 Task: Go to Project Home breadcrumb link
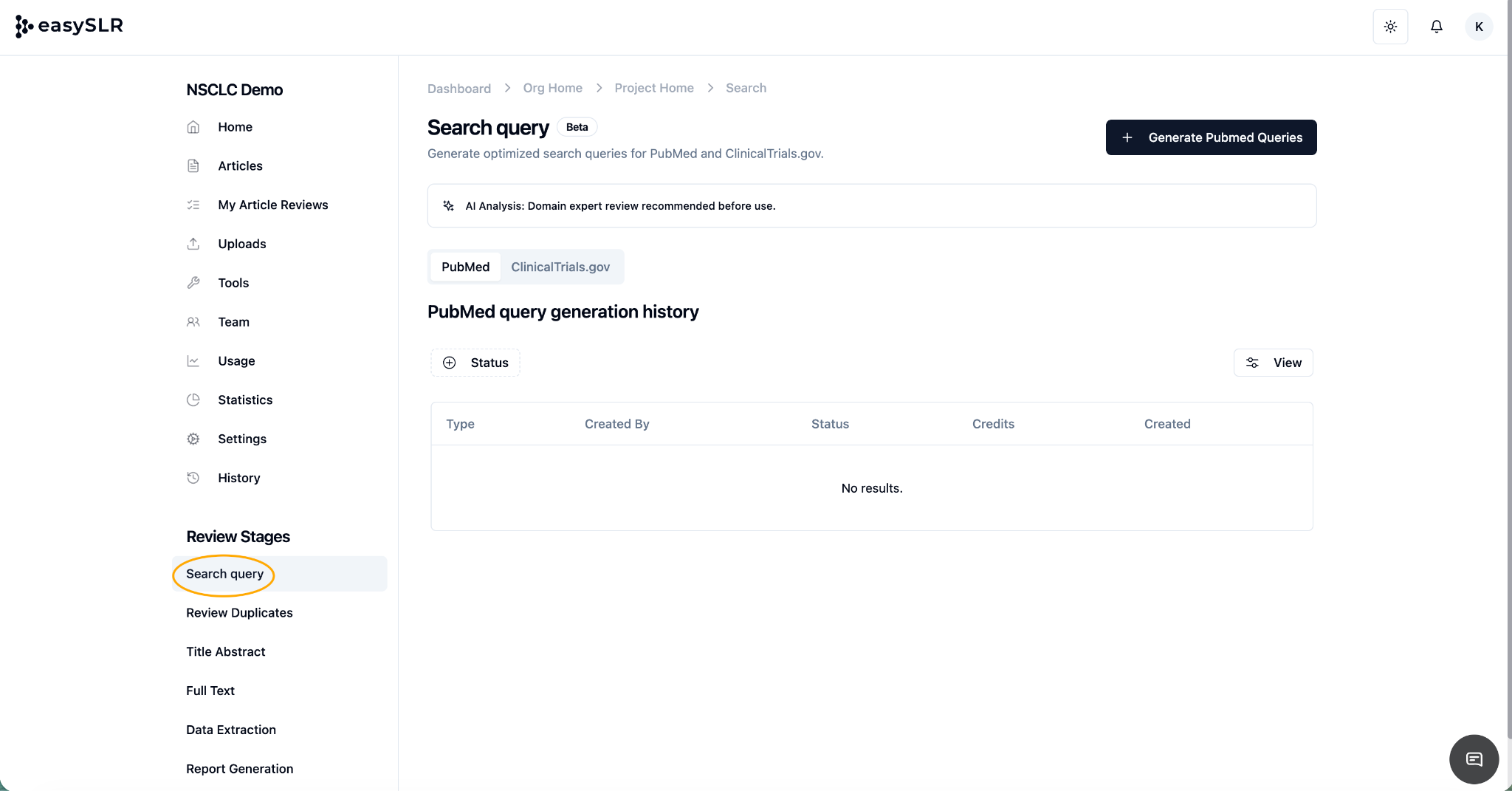[654, 88]
